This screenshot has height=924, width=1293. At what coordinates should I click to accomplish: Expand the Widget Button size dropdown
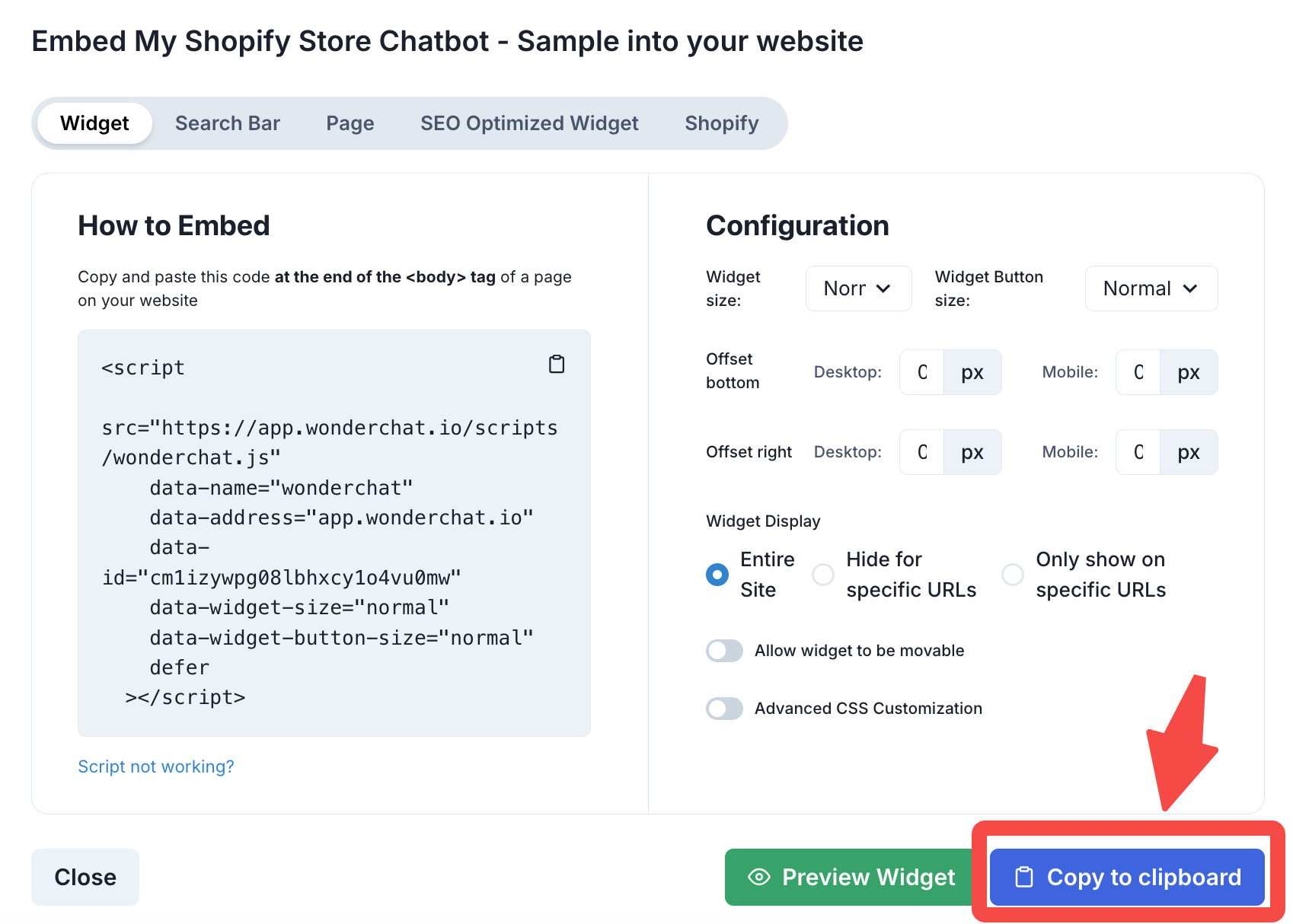pos(1151,288)
